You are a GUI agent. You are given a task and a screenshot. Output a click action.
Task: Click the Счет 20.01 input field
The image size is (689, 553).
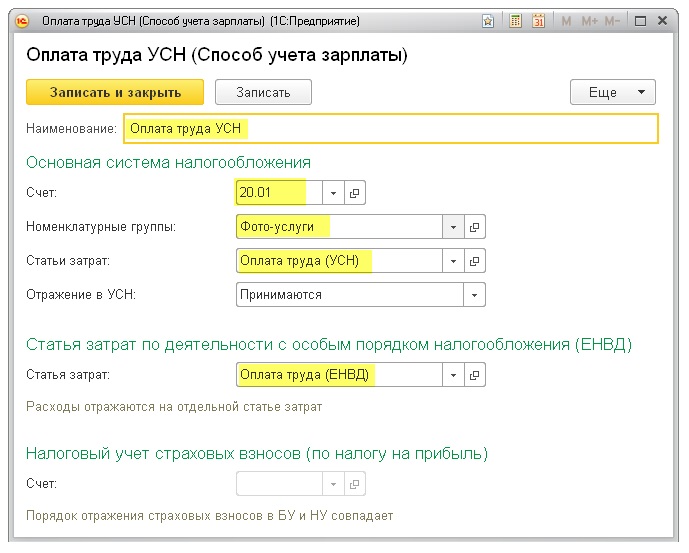click(x=279, y=193)
